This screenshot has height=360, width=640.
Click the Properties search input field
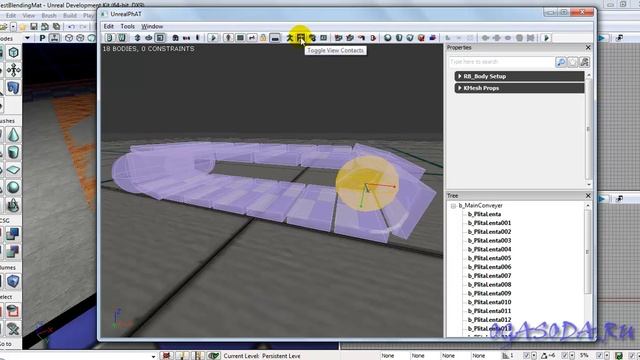[501, 62]
